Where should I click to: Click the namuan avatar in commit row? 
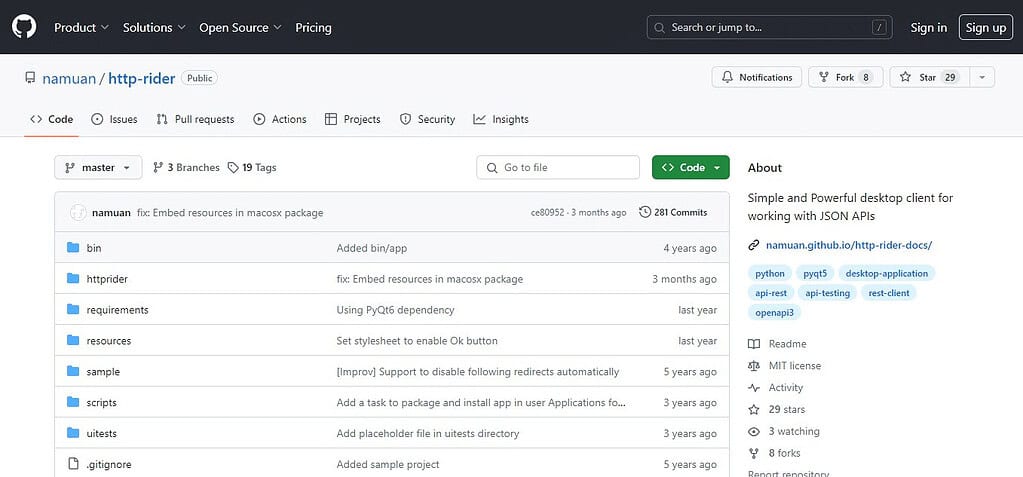78,212
